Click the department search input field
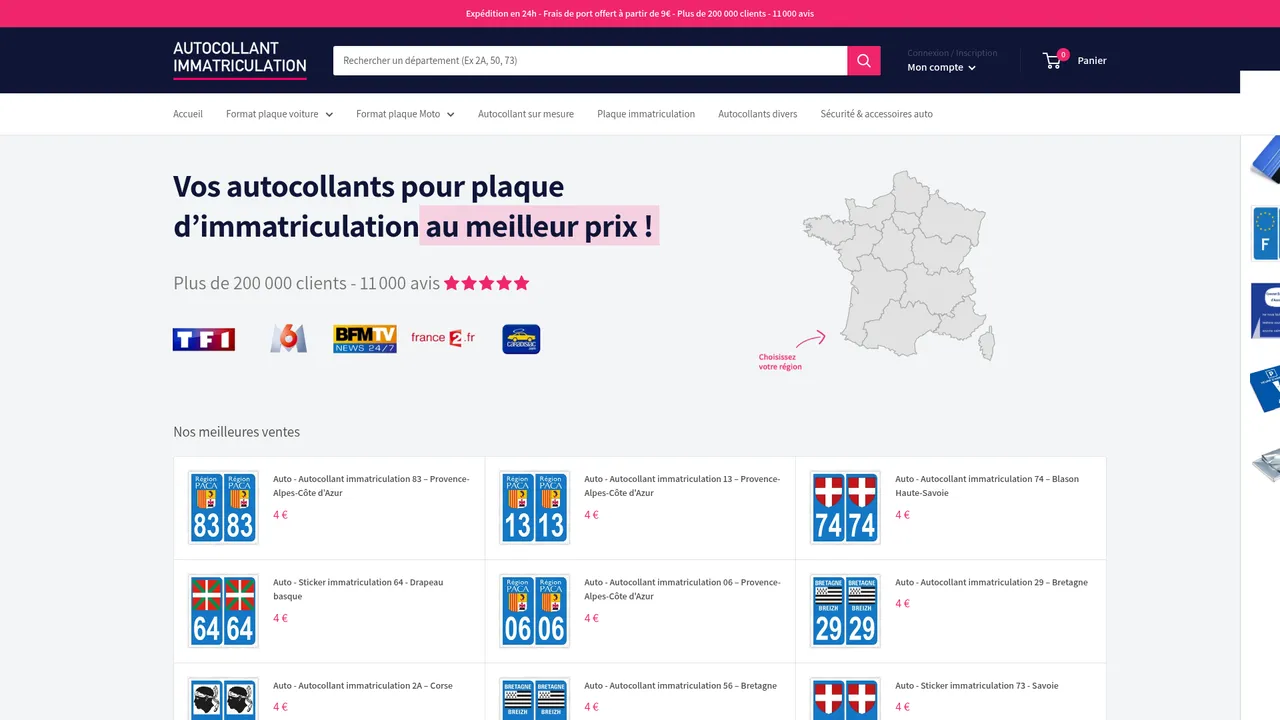 pos(590,60)
